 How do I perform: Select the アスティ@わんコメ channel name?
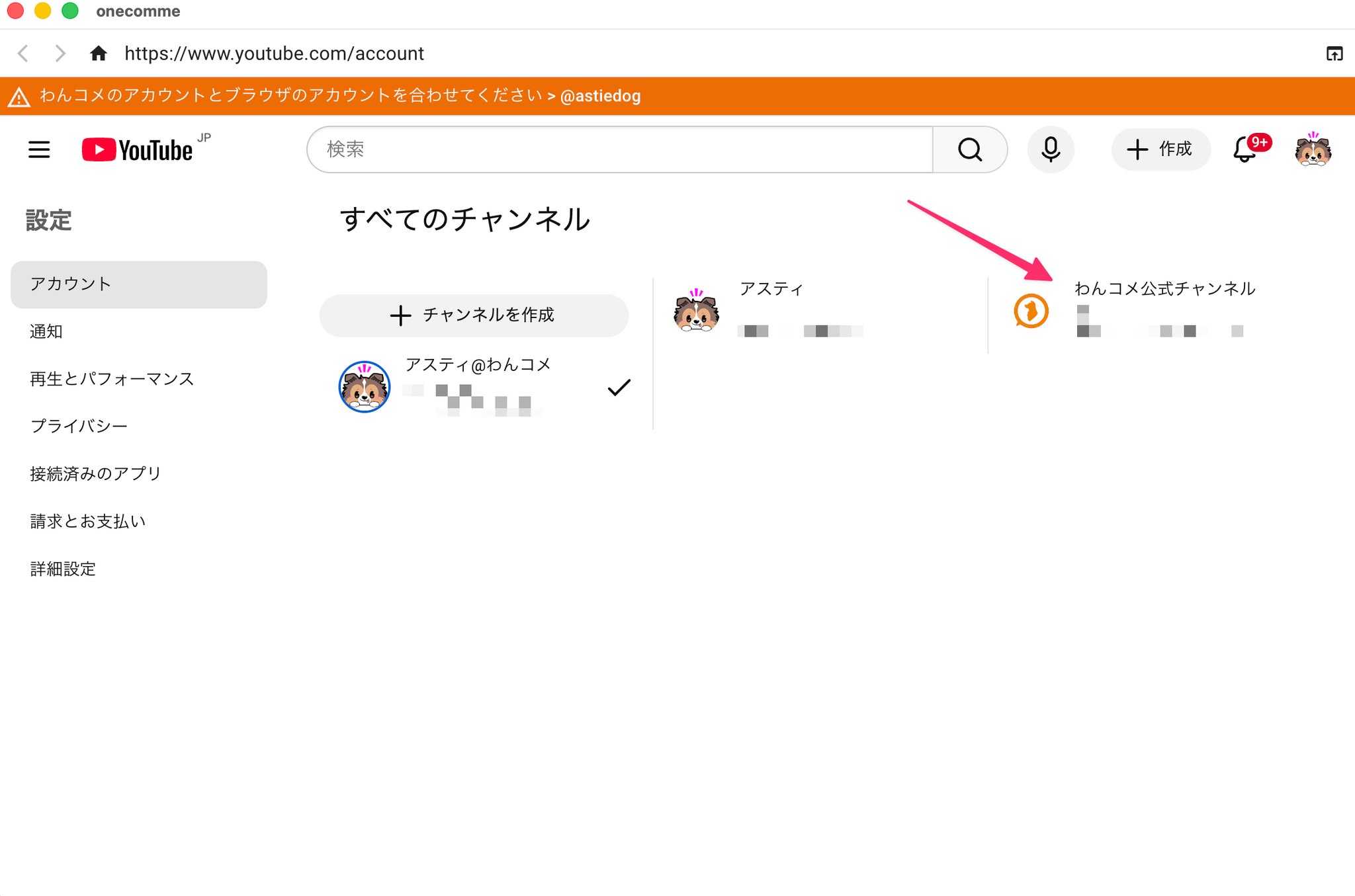[478, 365]
